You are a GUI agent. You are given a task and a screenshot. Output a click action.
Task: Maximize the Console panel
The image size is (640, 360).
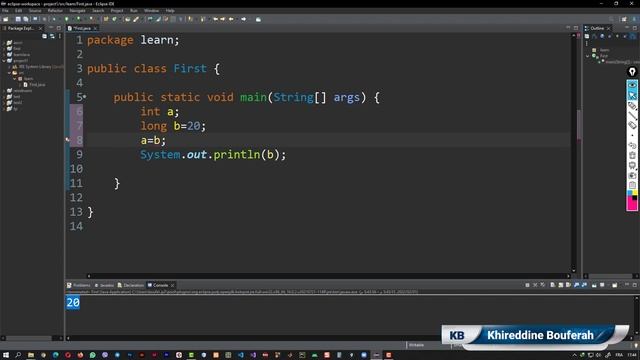[x=634, y=285]
